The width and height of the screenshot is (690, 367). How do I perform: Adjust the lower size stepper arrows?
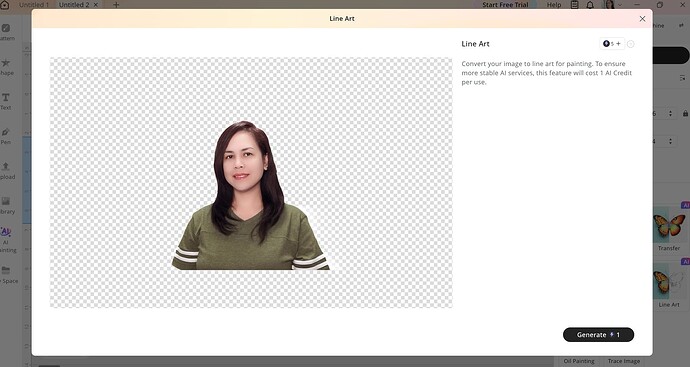(670, 141)
